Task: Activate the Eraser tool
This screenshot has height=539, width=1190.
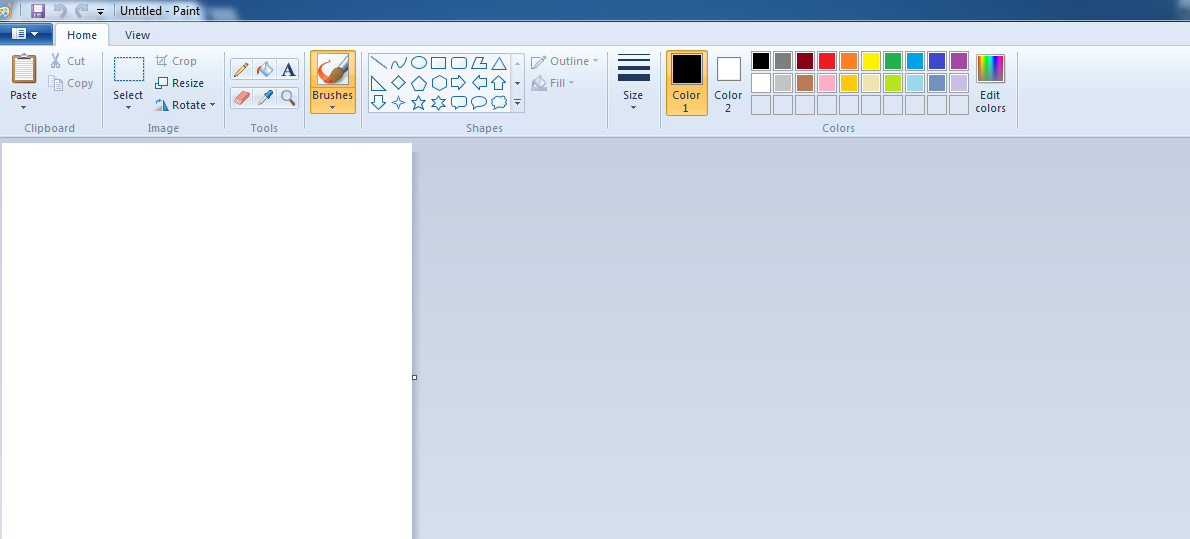Action: pos(241,97)
